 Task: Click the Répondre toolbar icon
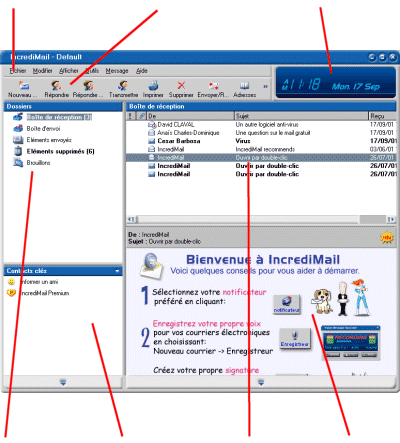pos(56,86)
